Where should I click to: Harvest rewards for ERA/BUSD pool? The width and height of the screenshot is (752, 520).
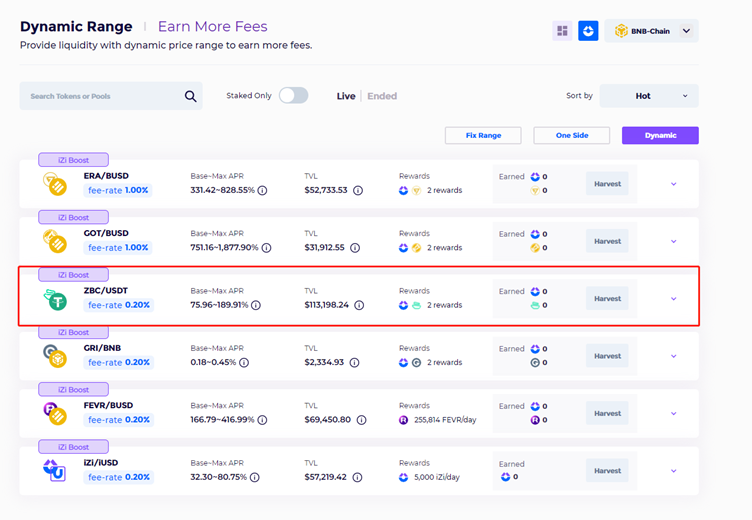tap(607, 184)
